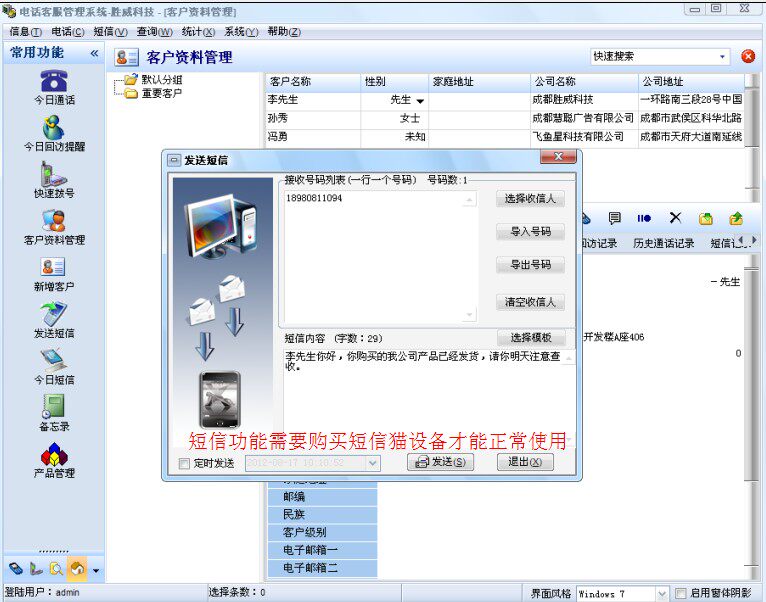Image resolution: width=766 pixels, height=602 pixels.
Task: Click the 公司地址 column header
Action: coord(691,82)
